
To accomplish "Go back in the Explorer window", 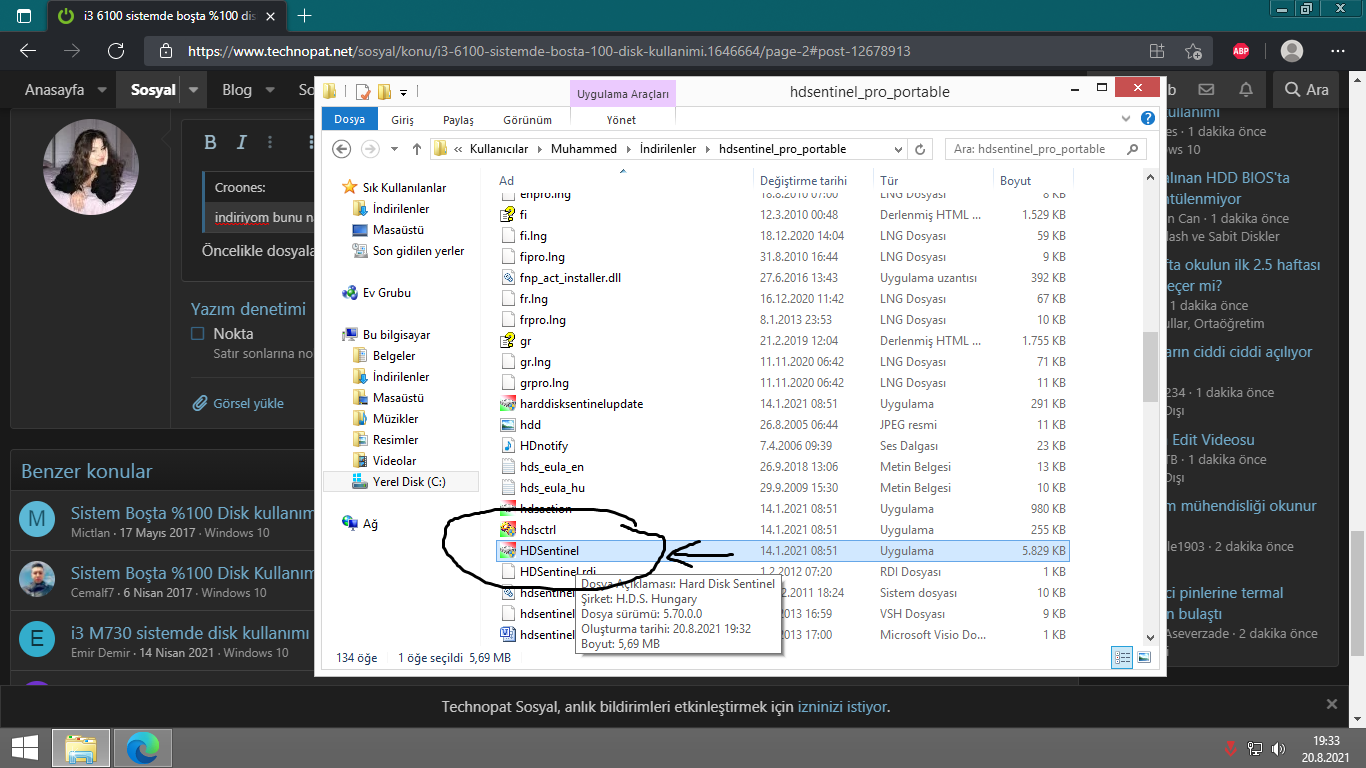I will (x=342, y=149).
